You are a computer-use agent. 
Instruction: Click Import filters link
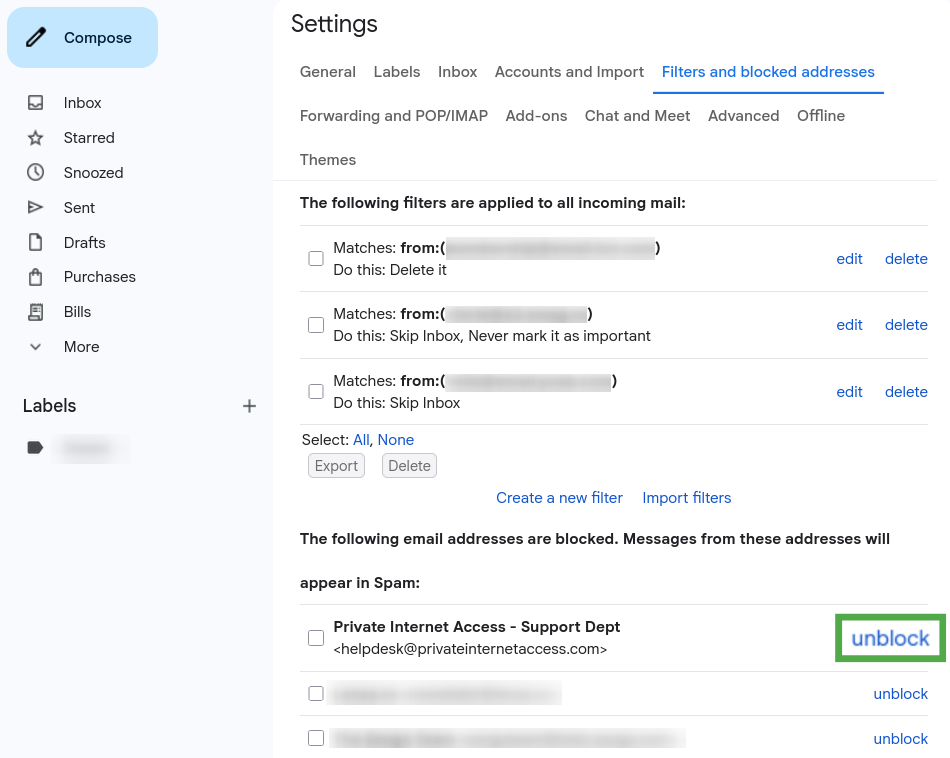coord(686,497)
